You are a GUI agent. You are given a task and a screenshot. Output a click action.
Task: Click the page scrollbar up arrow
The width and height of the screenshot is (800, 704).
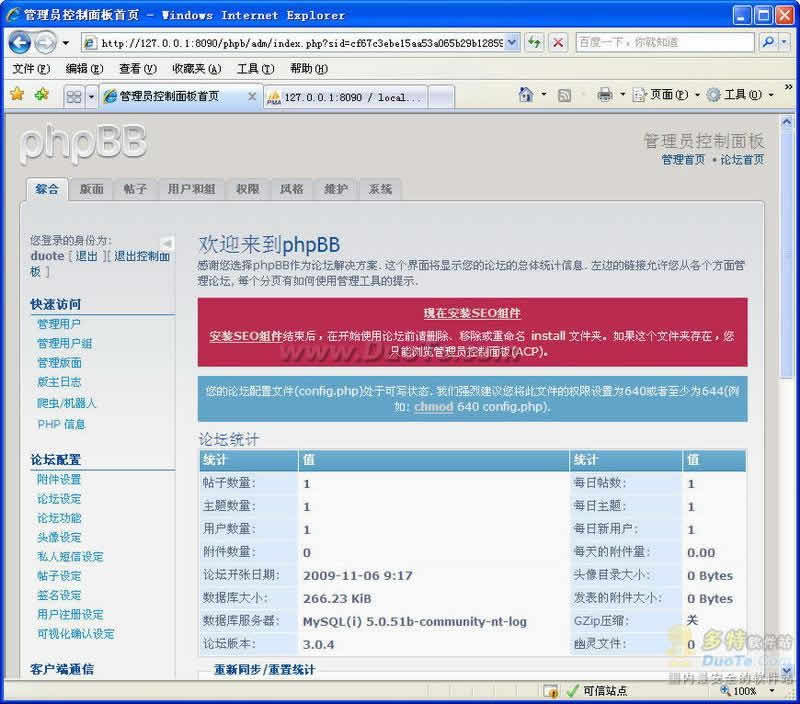[786, 122]
